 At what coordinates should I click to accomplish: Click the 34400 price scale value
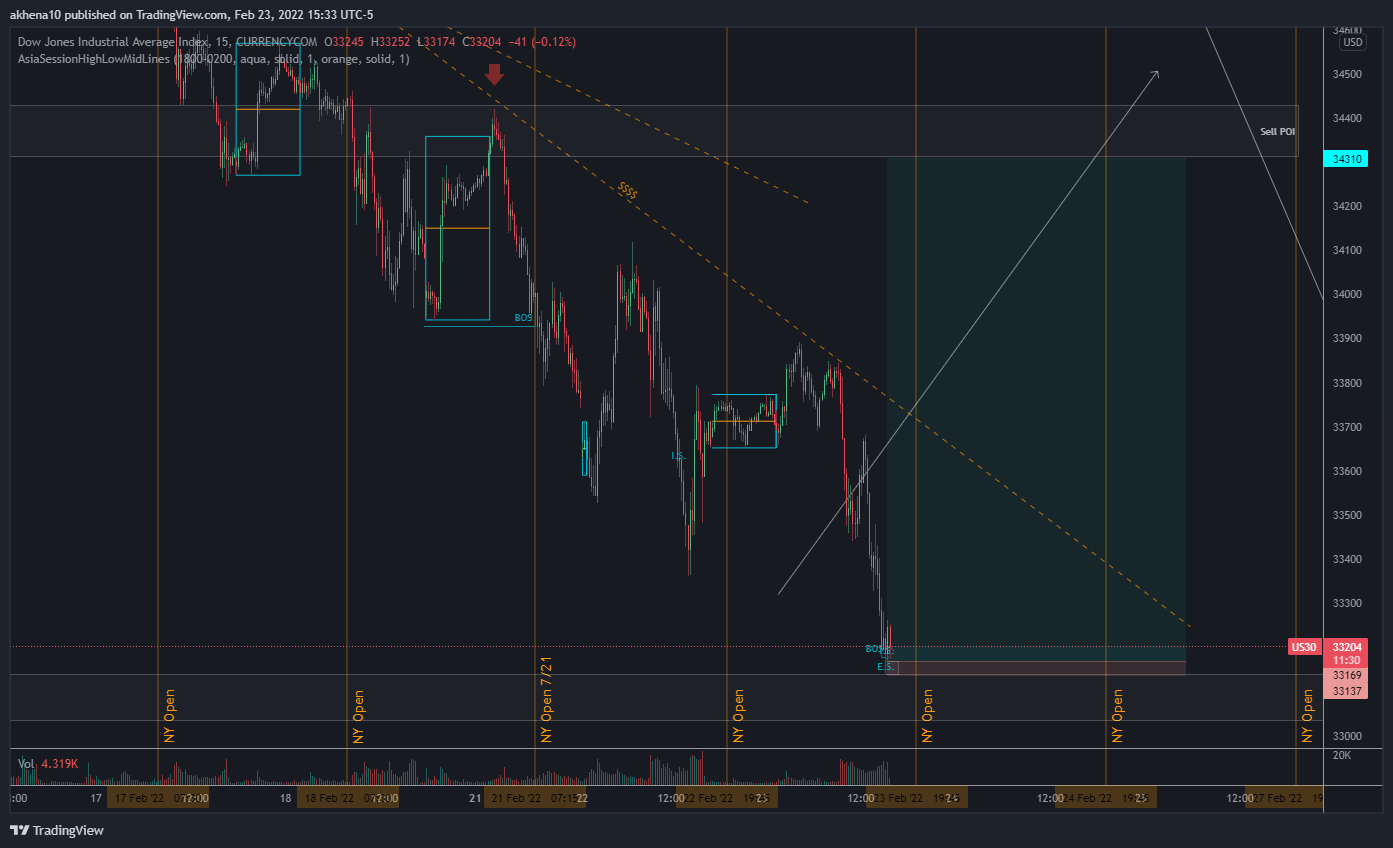pos(1345,118)
